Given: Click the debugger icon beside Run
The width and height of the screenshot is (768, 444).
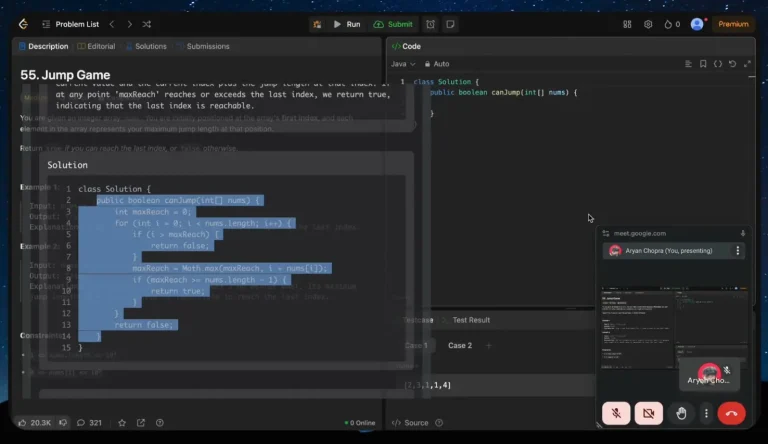Looking at the screenshot, I should [317, 24].
